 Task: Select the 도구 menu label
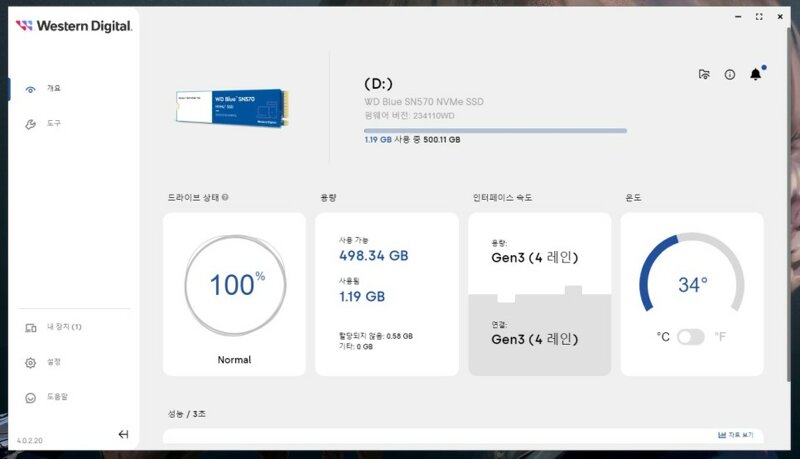pyautogui.click(x=54, y=123)
